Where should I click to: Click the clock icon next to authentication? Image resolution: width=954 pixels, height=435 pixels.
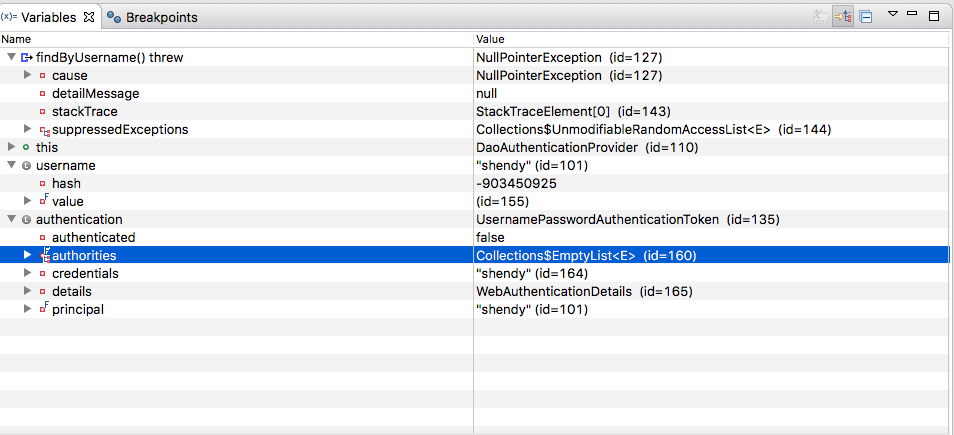click(x=26, y=220)
